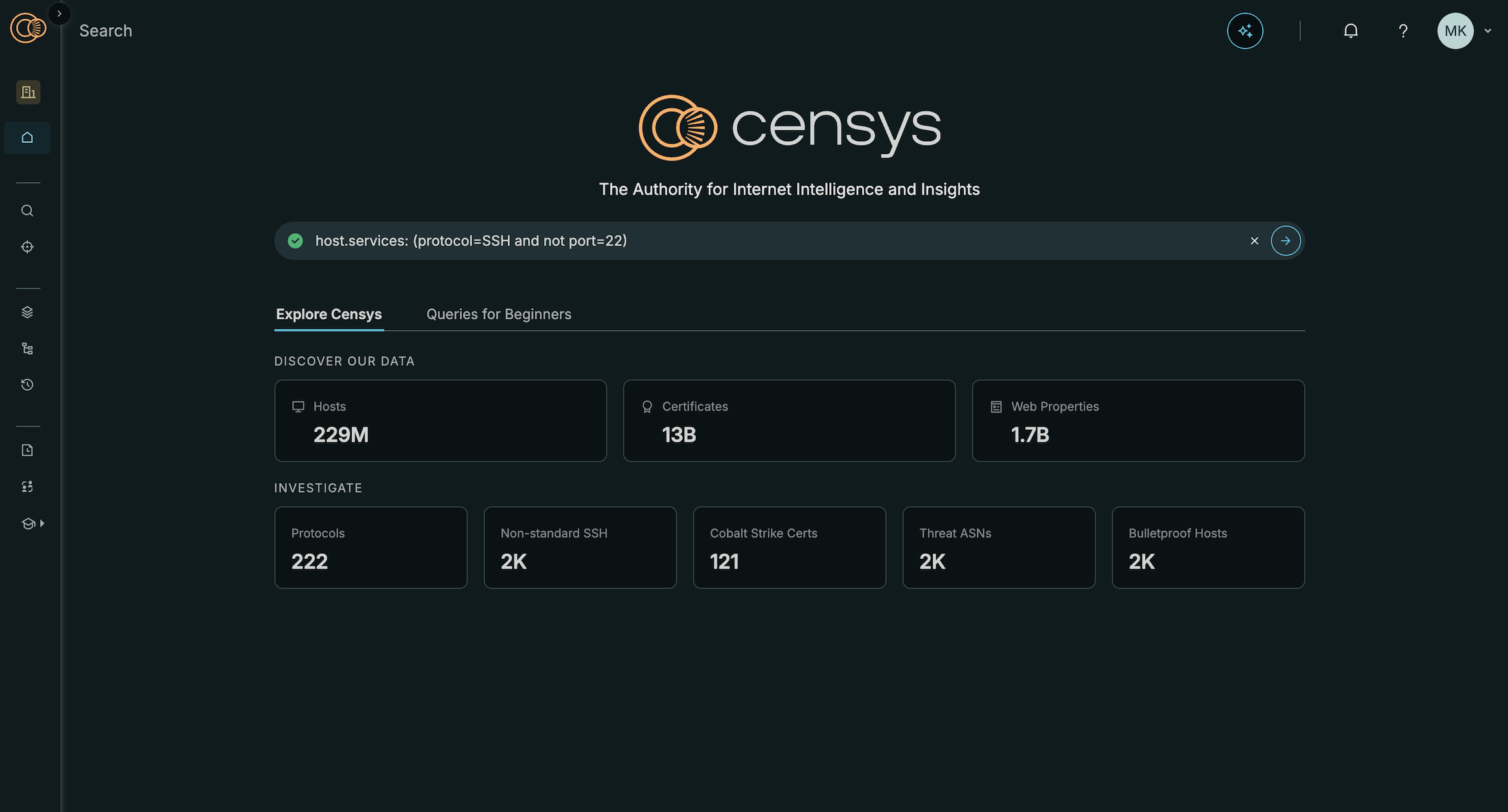Expand the sidebar with the chevron arrow
1508x812 pixels.
[59, 14]
